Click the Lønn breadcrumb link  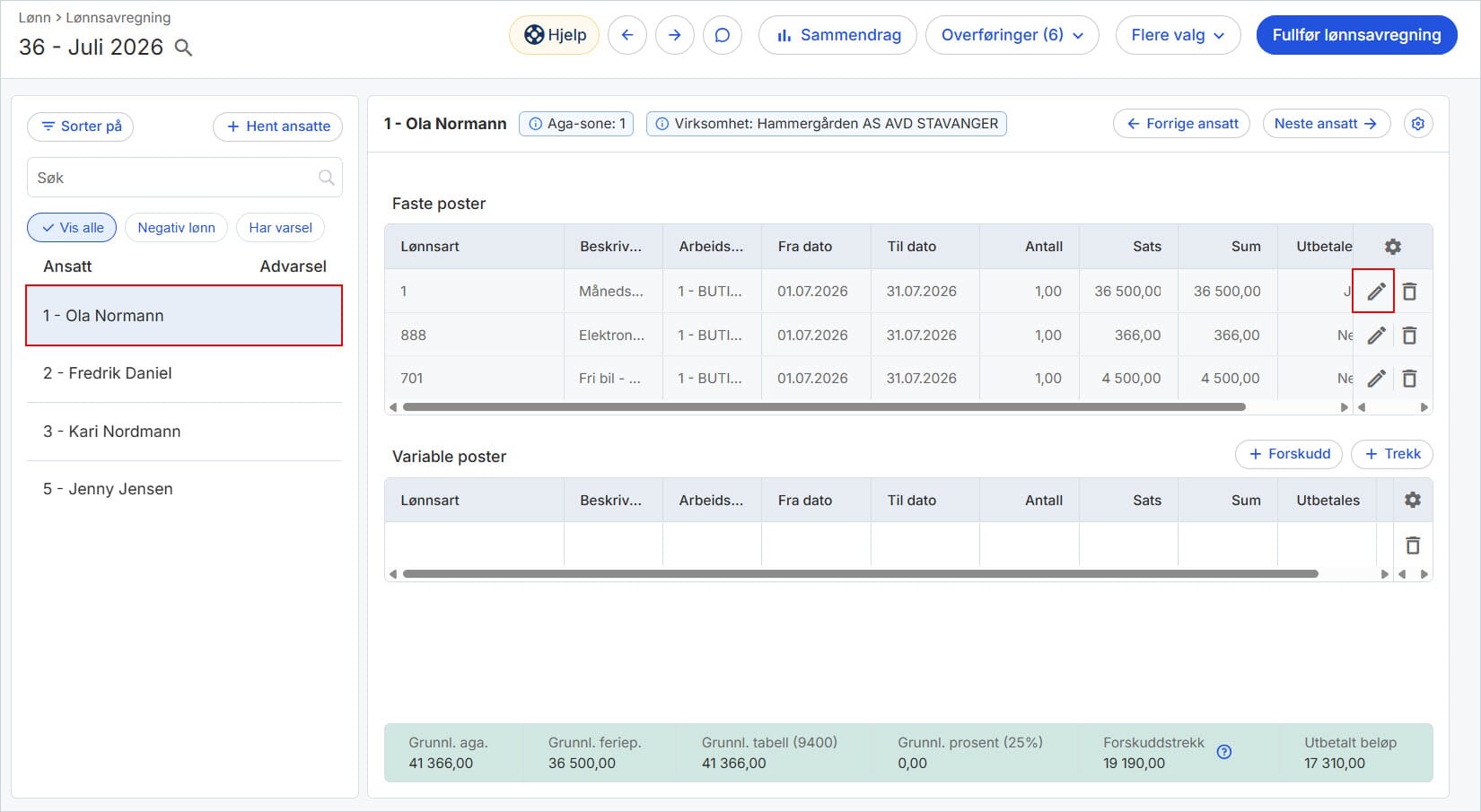point(34,18)
